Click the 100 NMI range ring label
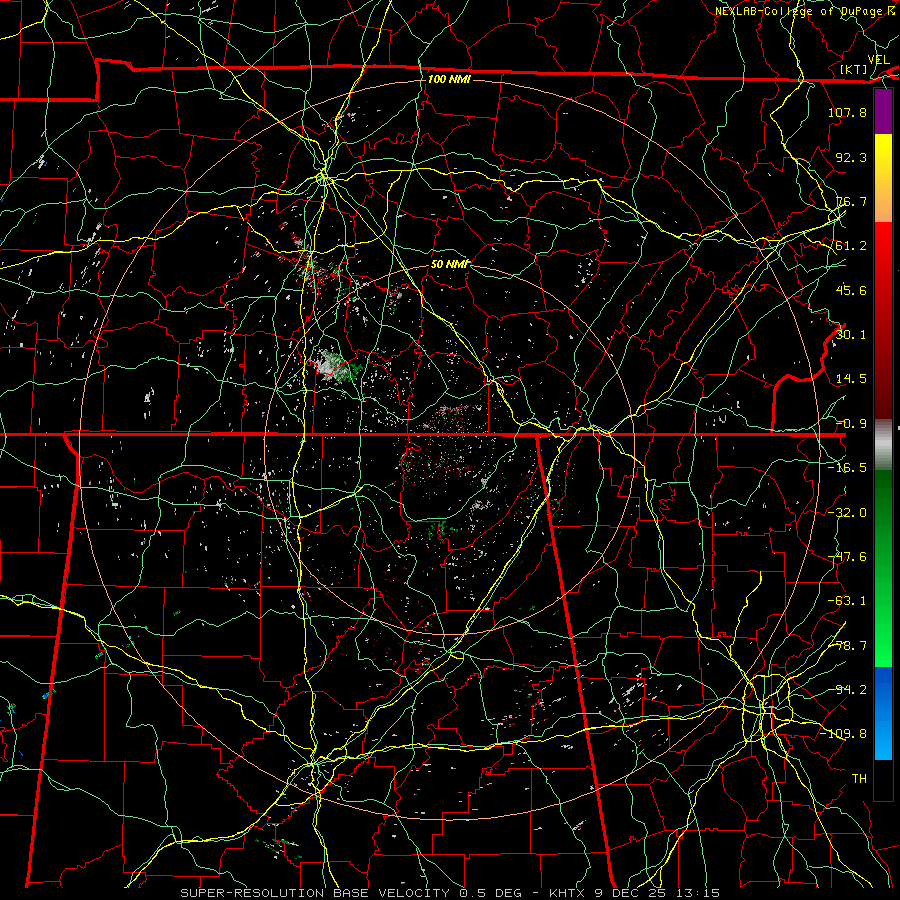900x900 pixels. coord(449,79)
